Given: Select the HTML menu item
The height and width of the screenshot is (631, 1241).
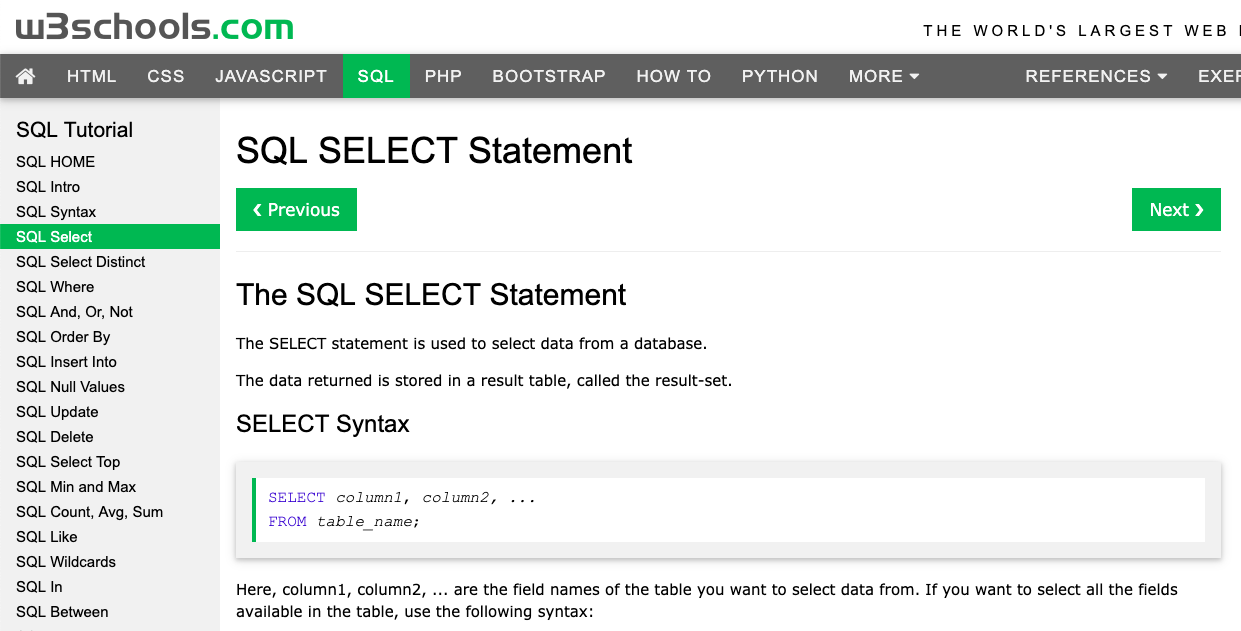Looking at the screenshot, I should coord(91,76).
